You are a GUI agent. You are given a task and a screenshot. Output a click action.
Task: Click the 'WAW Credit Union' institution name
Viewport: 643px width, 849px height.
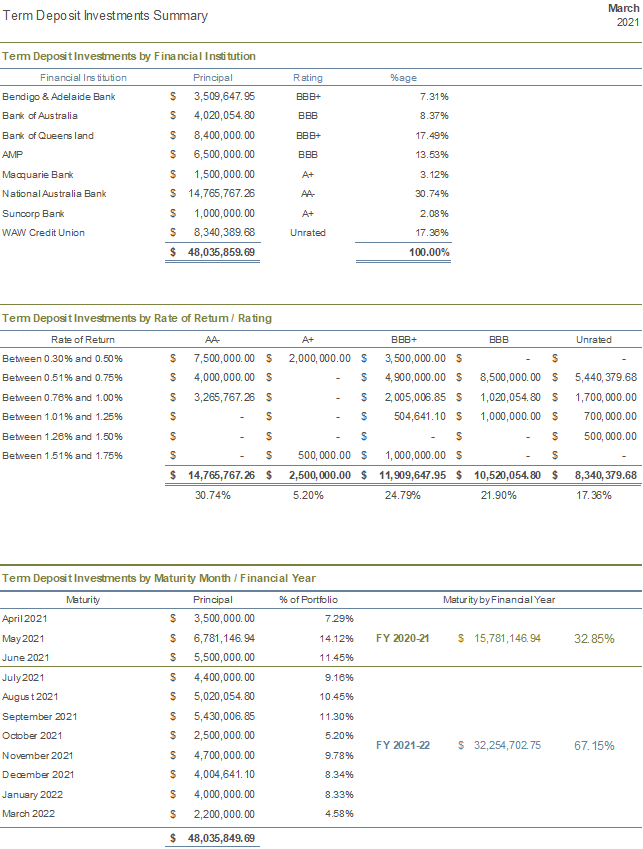pos(43,233)
